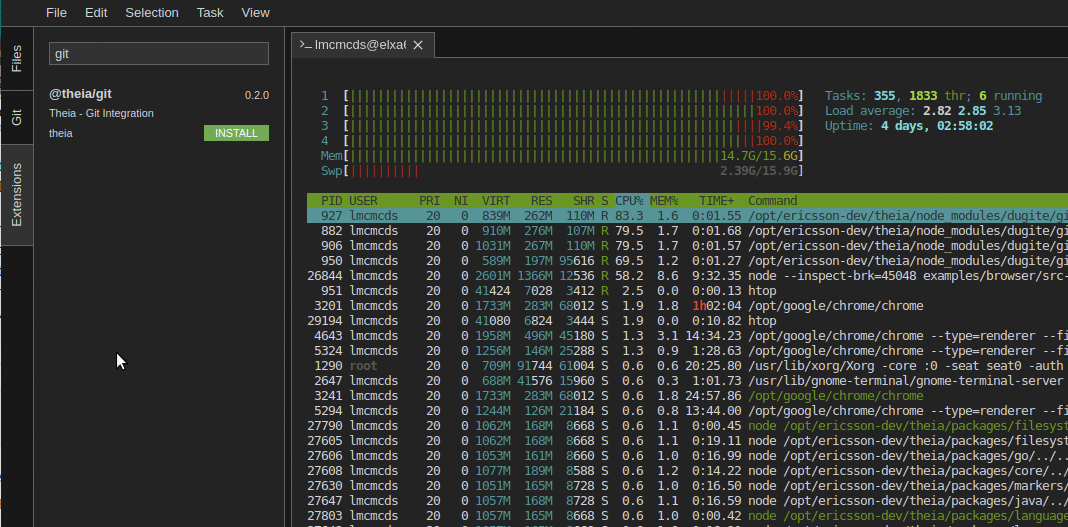The image size is (1068, 527).
Task: Click the extension search field containing 'git'
Action: (x=159, y=54)
